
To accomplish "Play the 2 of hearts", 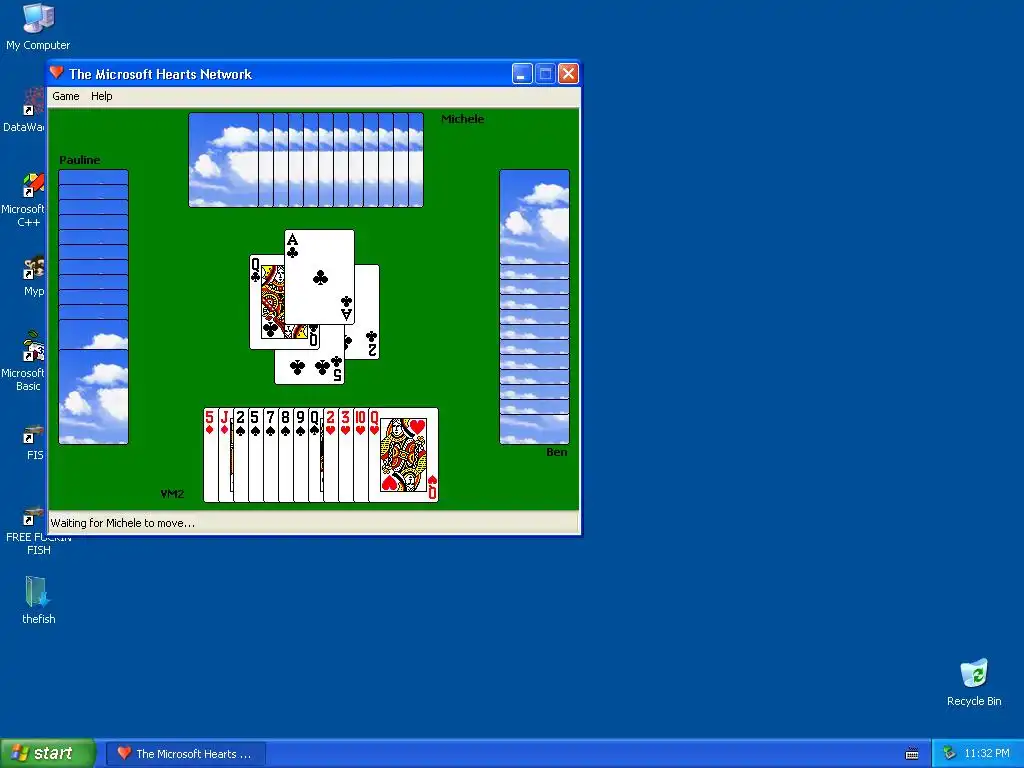I will click(x=330, y=455).
